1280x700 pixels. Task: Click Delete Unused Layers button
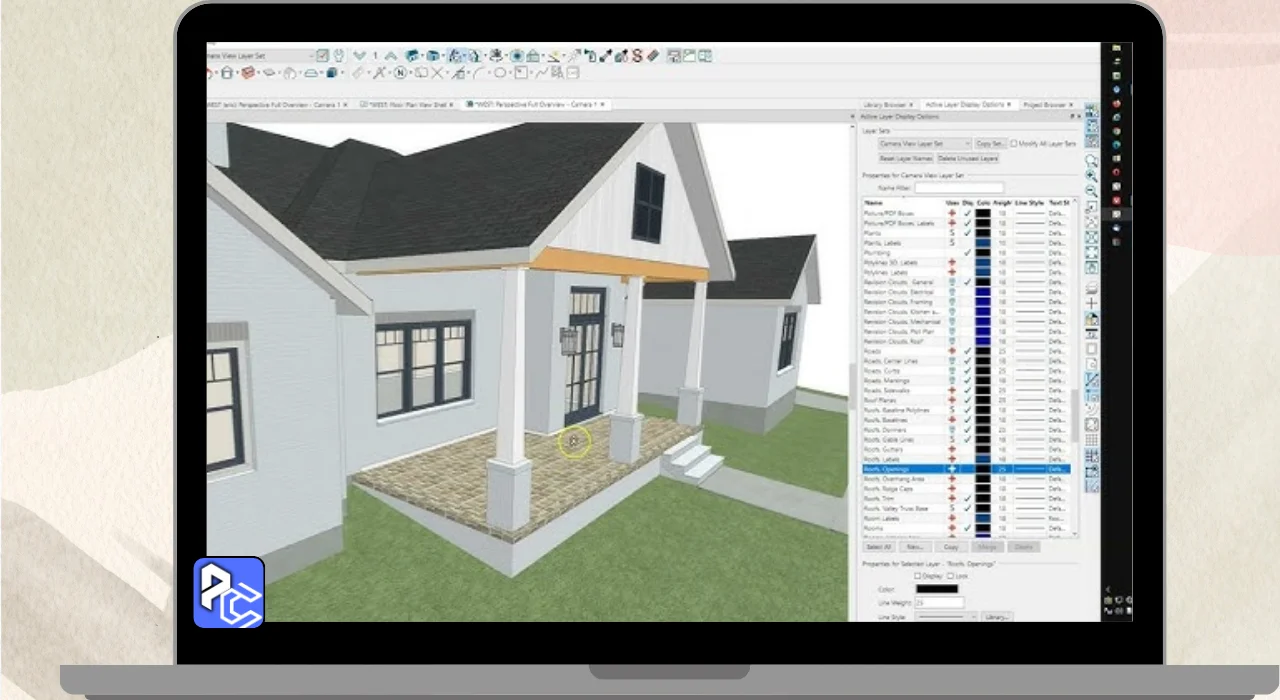point(968,158)
